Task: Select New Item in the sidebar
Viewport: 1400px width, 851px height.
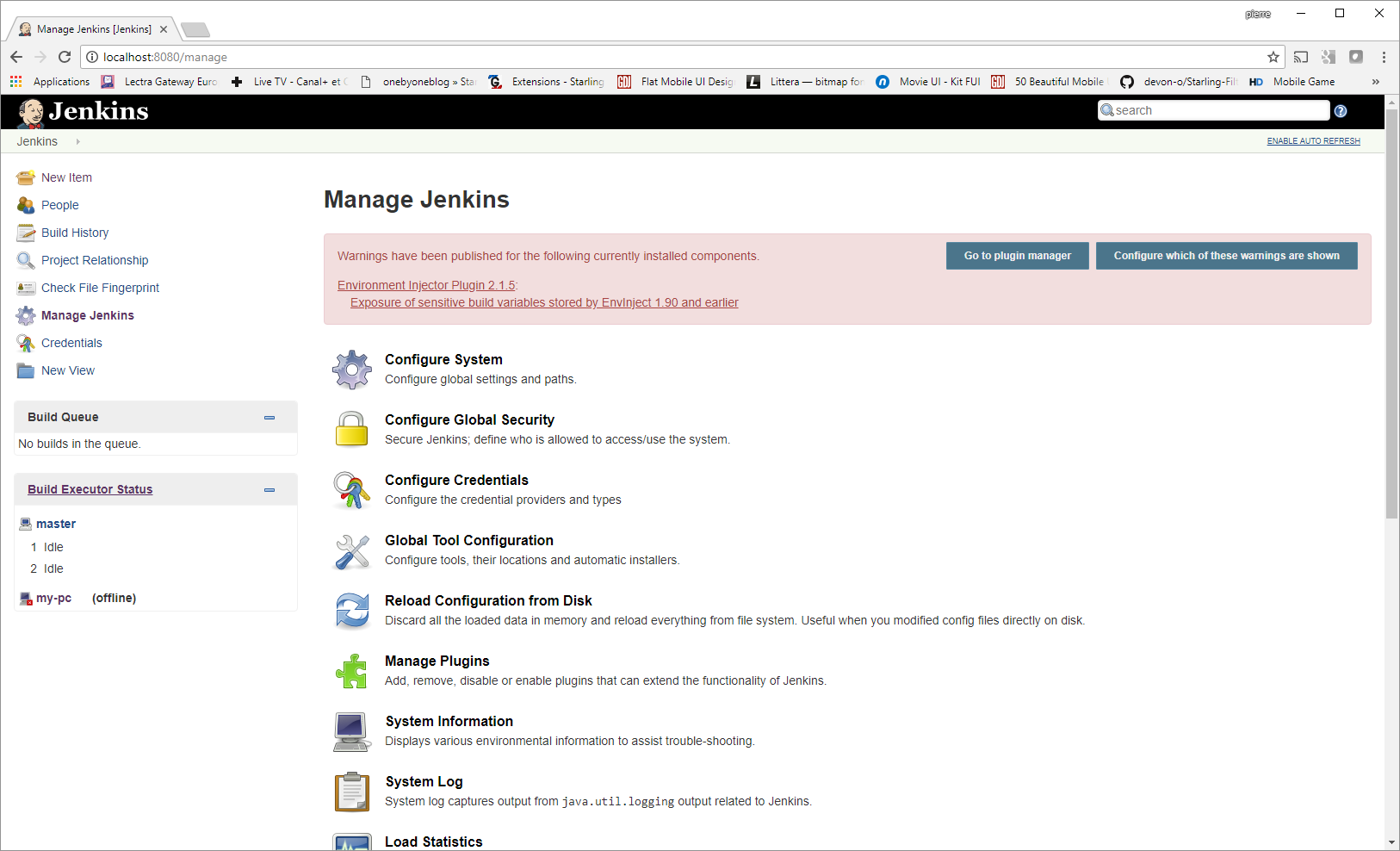Action: (66, 177)
